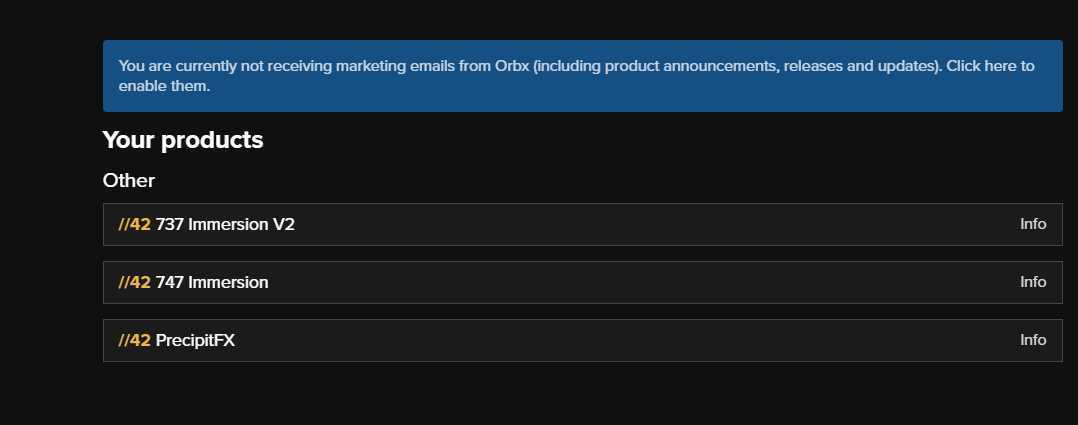Open Info for 737 Immersion V2
1078x425 pixels.
click(x=1033, y=224)
